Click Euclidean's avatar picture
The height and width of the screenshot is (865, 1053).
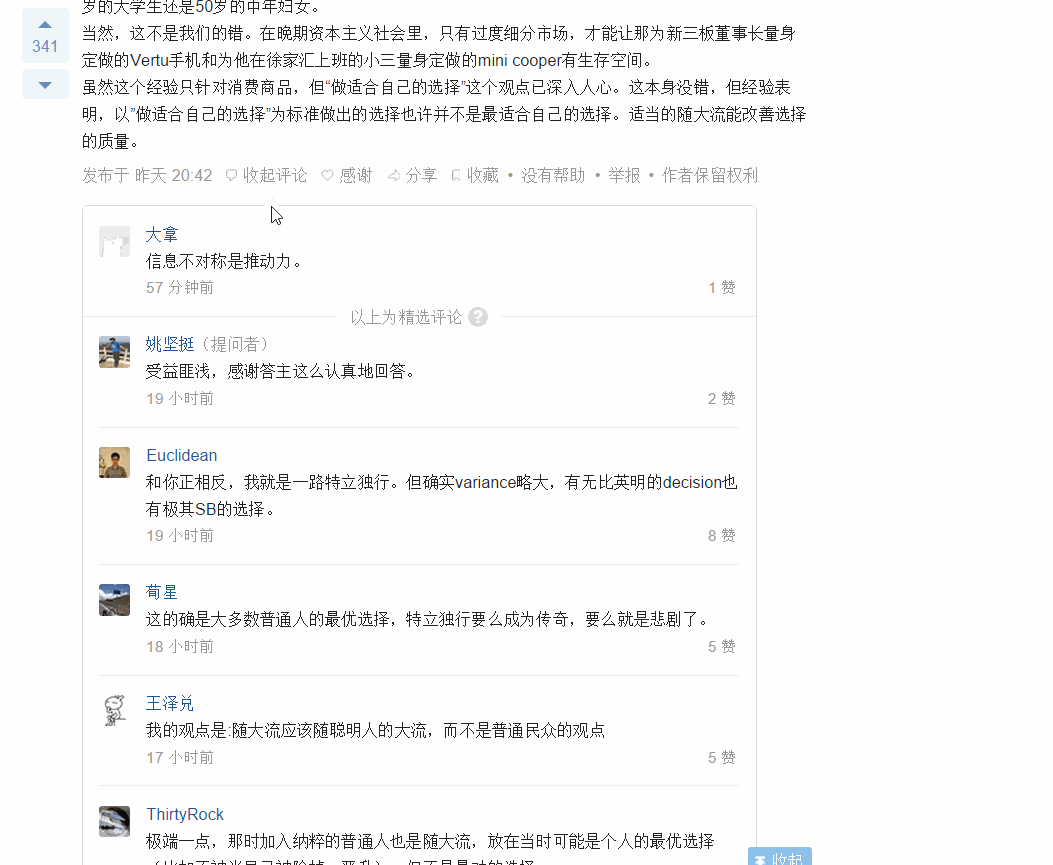click(x=114, y=463)
